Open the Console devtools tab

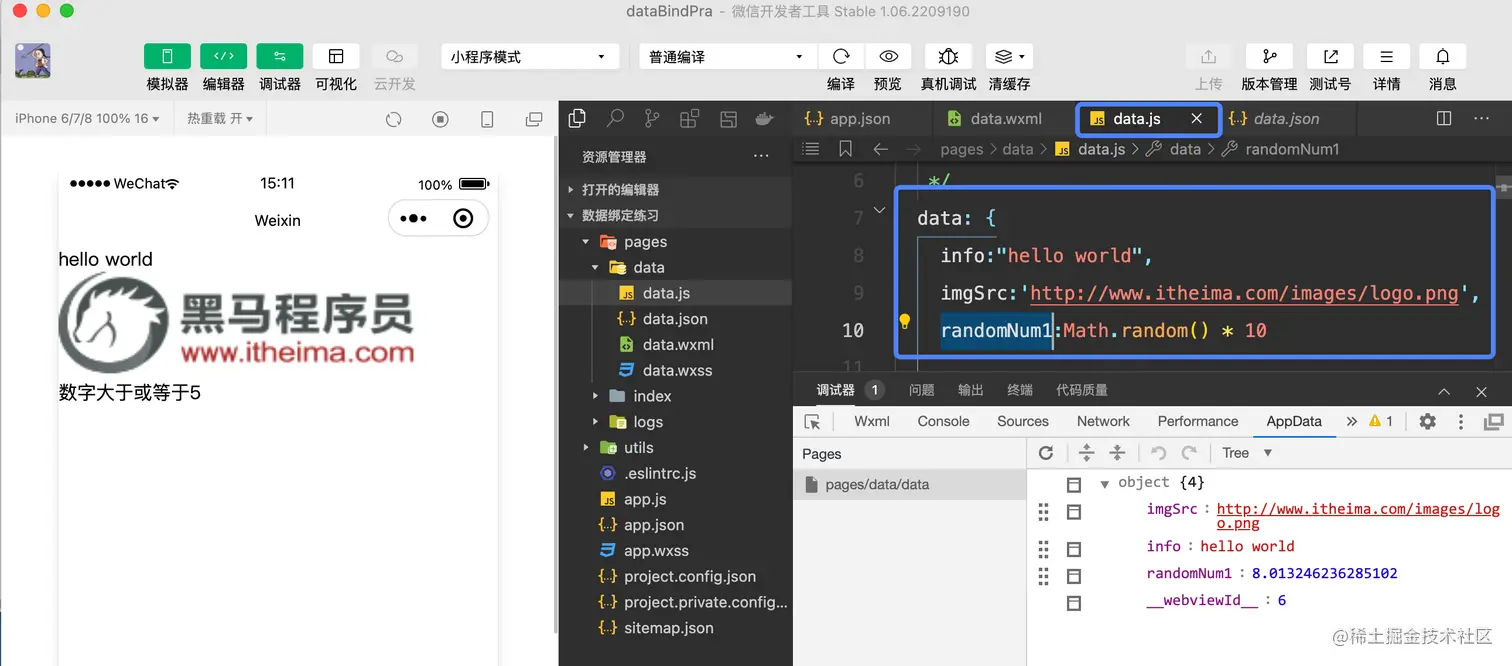pos(943,421)
